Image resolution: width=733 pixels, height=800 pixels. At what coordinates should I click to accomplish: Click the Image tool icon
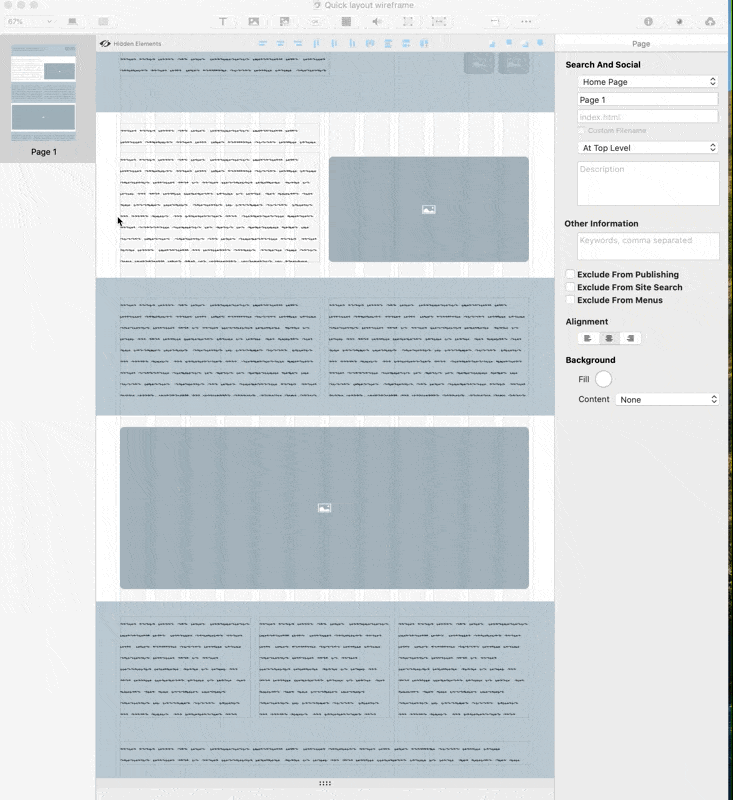(254, 21)
